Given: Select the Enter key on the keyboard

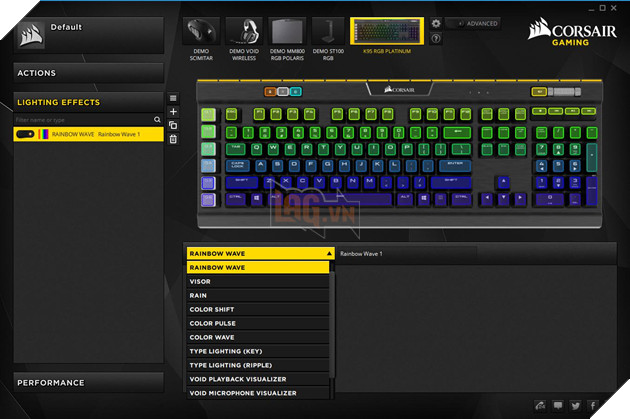Looking at the screenshot, I should tap(455, 166).
